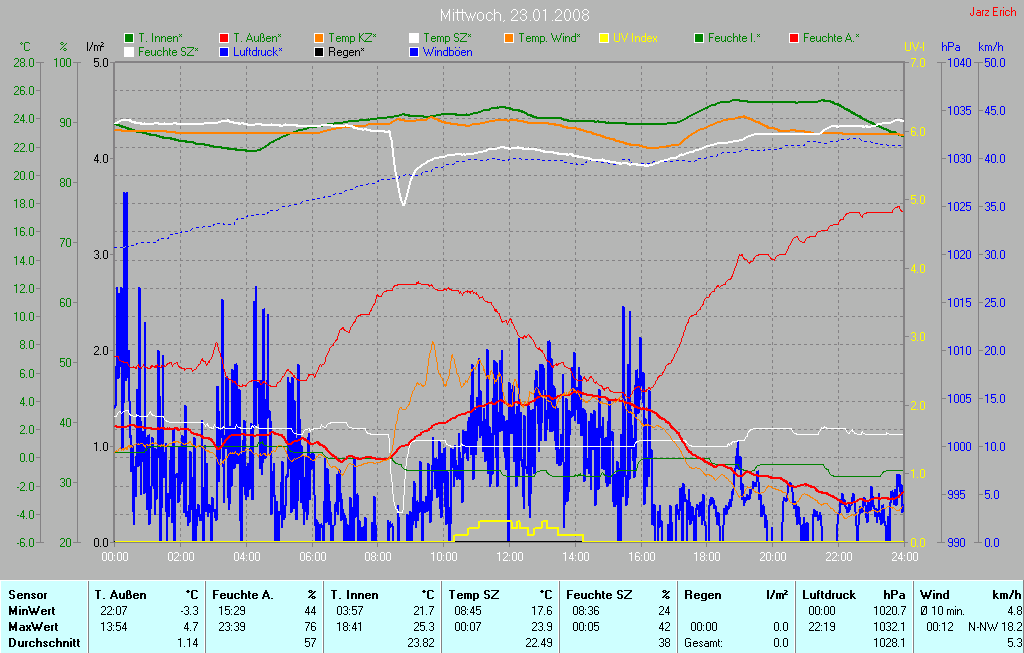Image resolution: width=1024 pixels, height=653 pixels.
Task: Select the 'T. Innen*' legend label
Action: pyautogui.click(x=160, y=39)
